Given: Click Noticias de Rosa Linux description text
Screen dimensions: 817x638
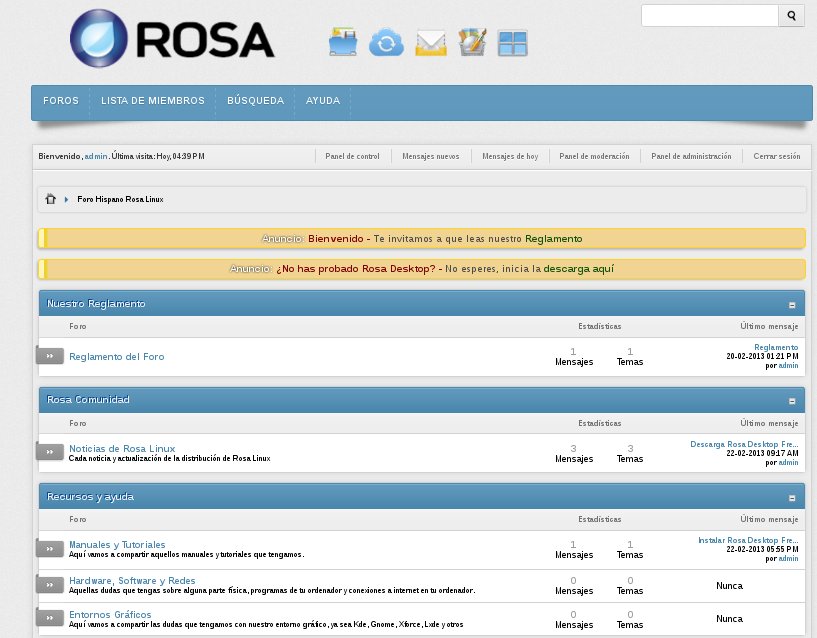Looking at the screenshot, I should (x=169, y=458).
